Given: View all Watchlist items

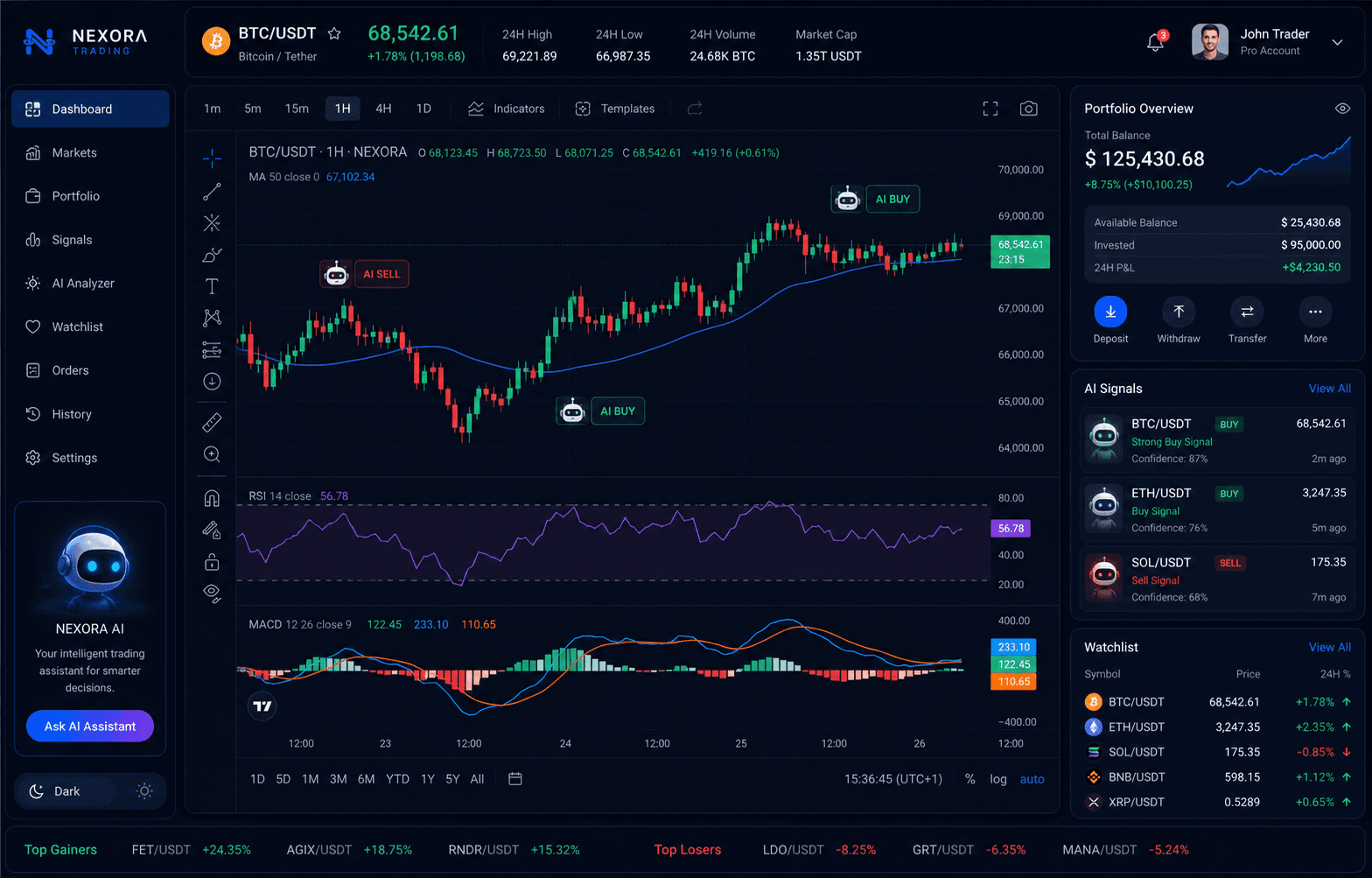Looking at the screenshot, I should (1329, 648).
